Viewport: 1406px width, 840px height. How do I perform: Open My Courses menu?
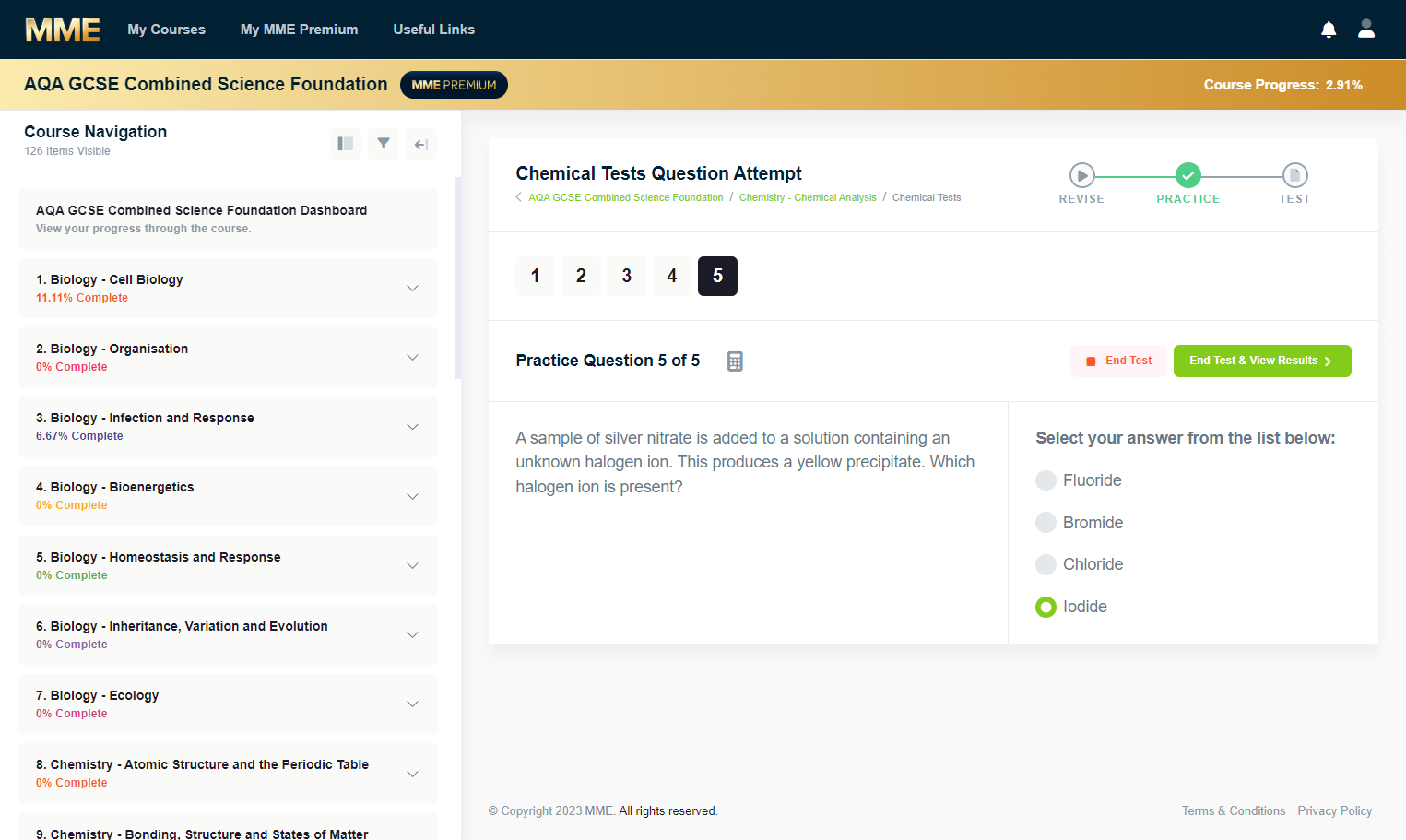point(166,30)
